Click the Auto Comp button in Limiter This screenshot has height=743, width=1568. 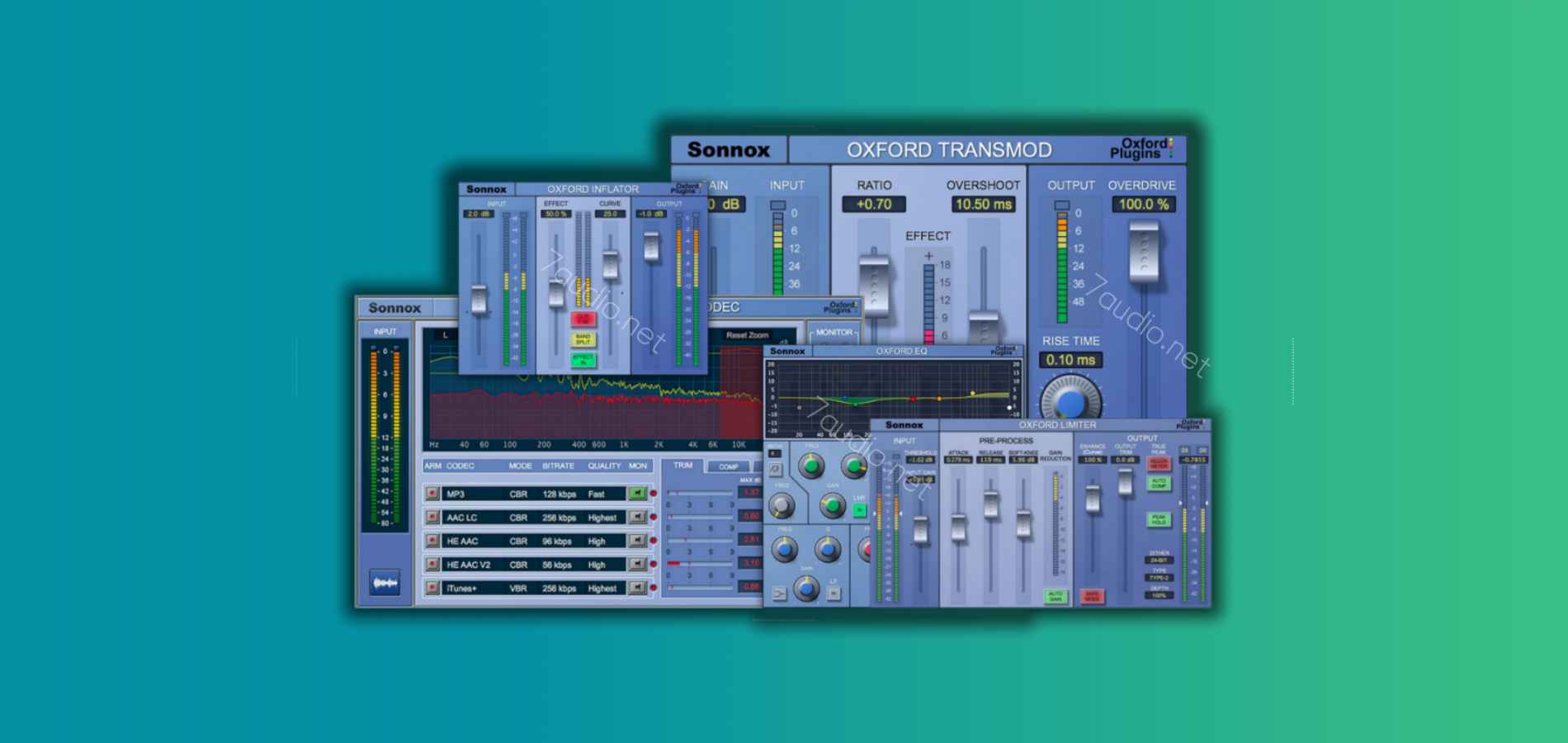coord(1159,483)
